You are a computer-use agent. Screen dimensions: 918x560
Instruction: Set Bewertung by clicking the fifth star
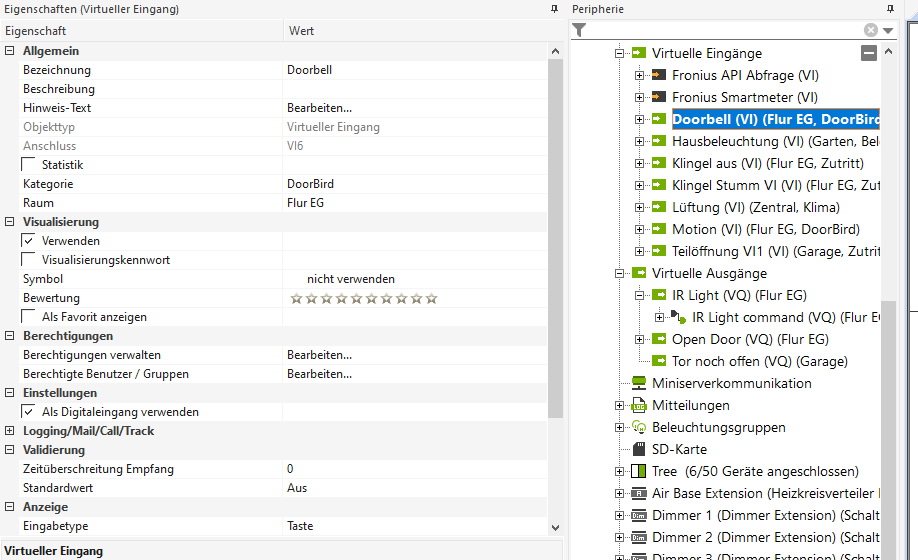[356, 298]
